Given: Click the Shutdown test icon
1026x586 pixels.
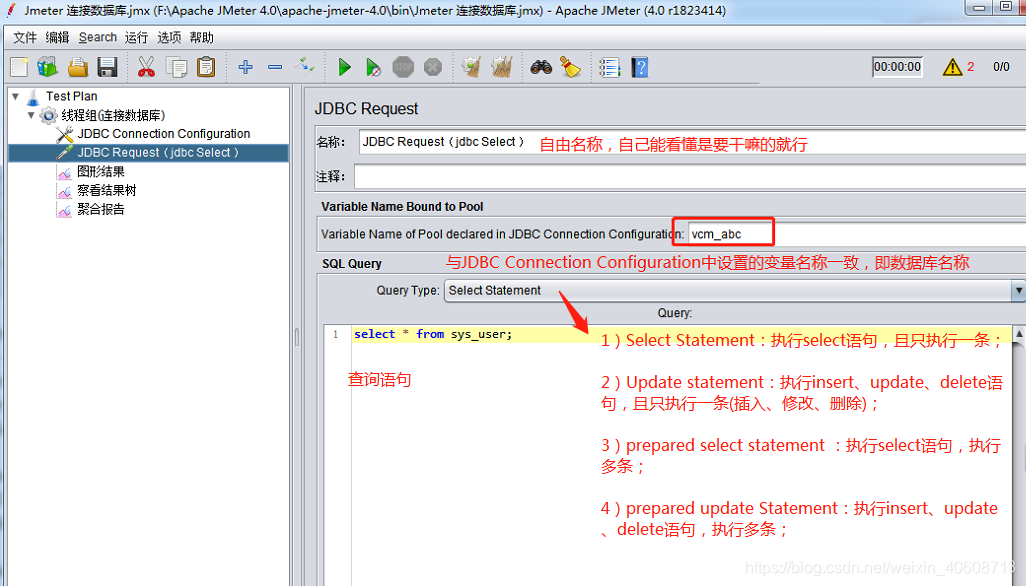Looking at the screenshot, I should (x=433, y=67).
